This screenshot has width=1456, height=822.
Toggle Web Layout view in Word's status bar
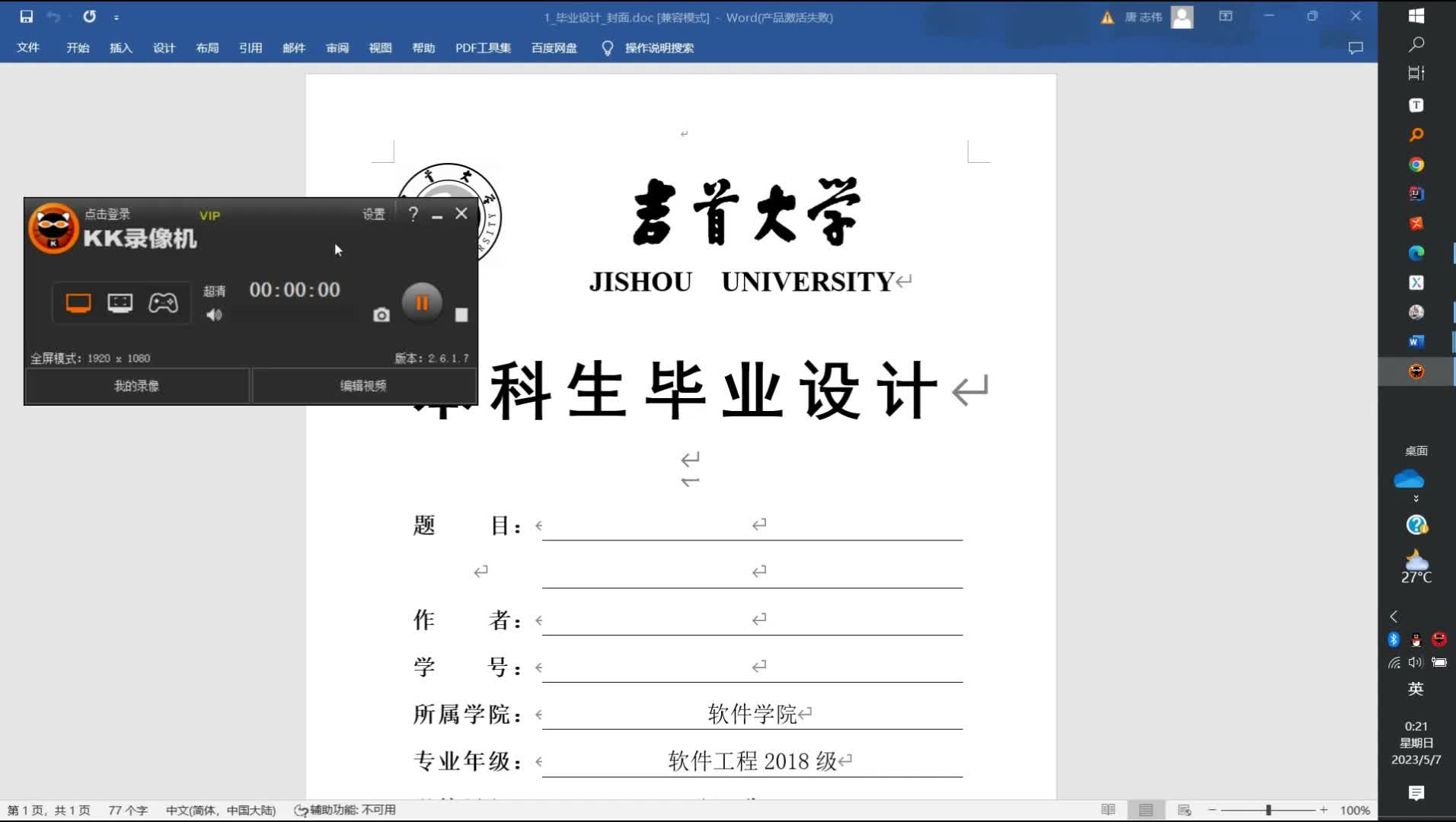[1185, 810]
